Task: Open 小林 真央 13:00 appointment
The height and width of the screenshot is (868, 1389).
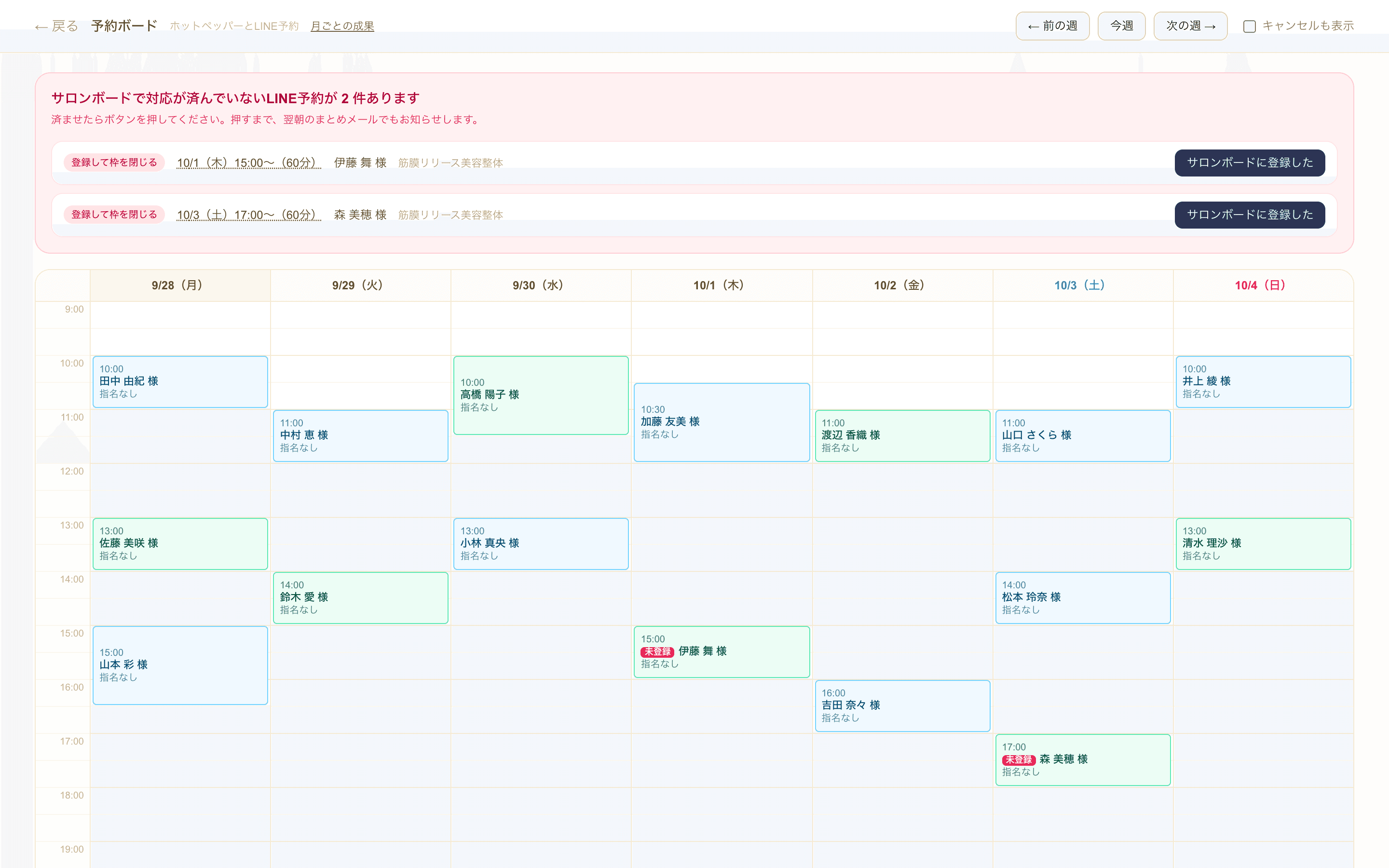Action: (541, 543)
